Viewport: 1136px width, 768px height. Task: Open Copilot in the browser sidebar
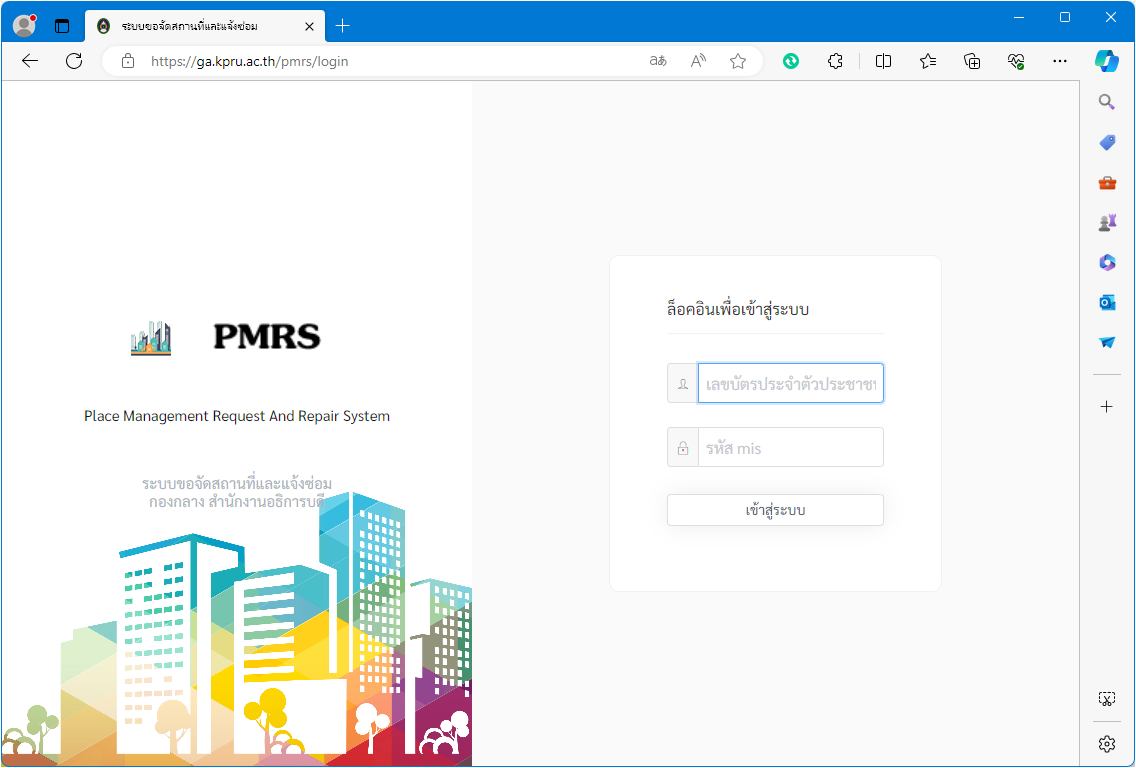[1106, 61]
